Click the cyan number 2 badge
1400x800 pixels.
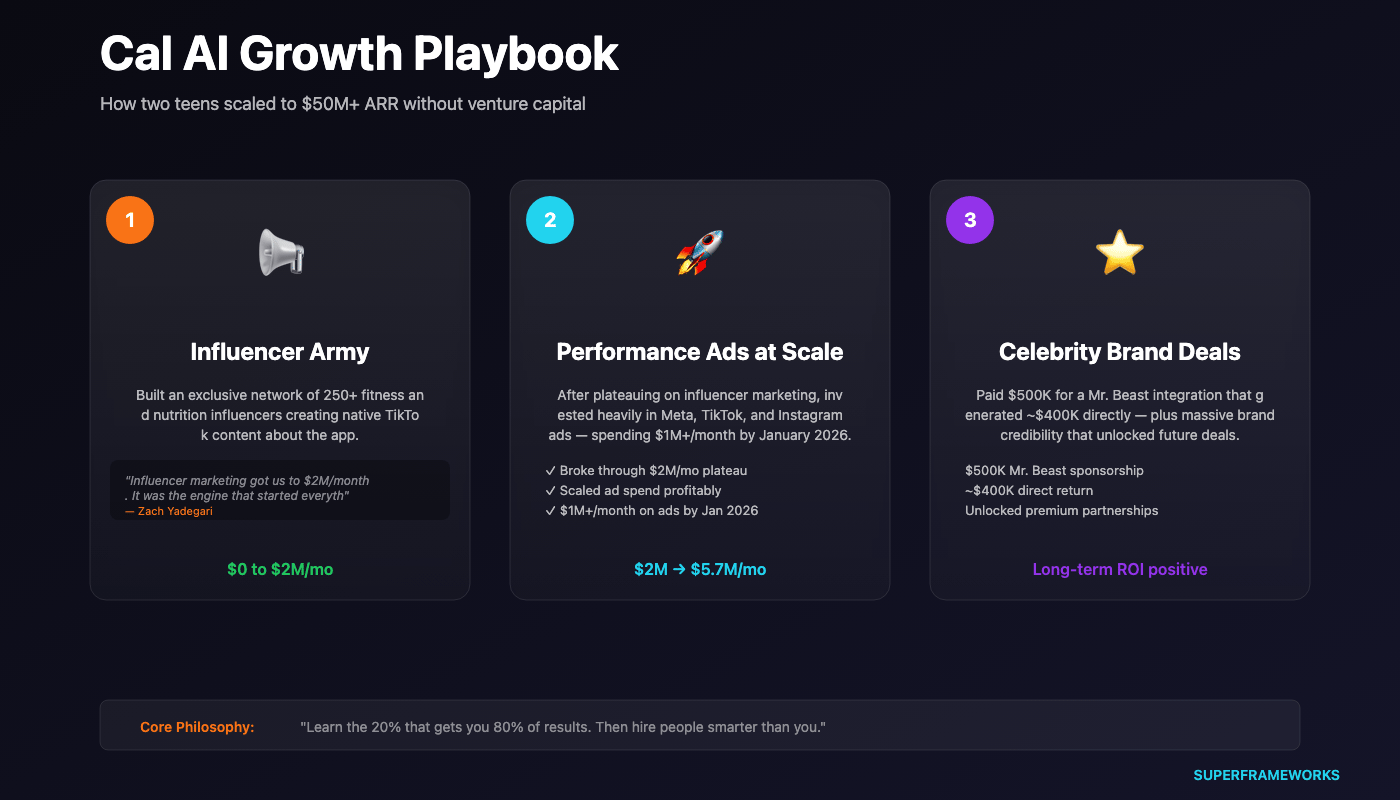click(550, 220)
